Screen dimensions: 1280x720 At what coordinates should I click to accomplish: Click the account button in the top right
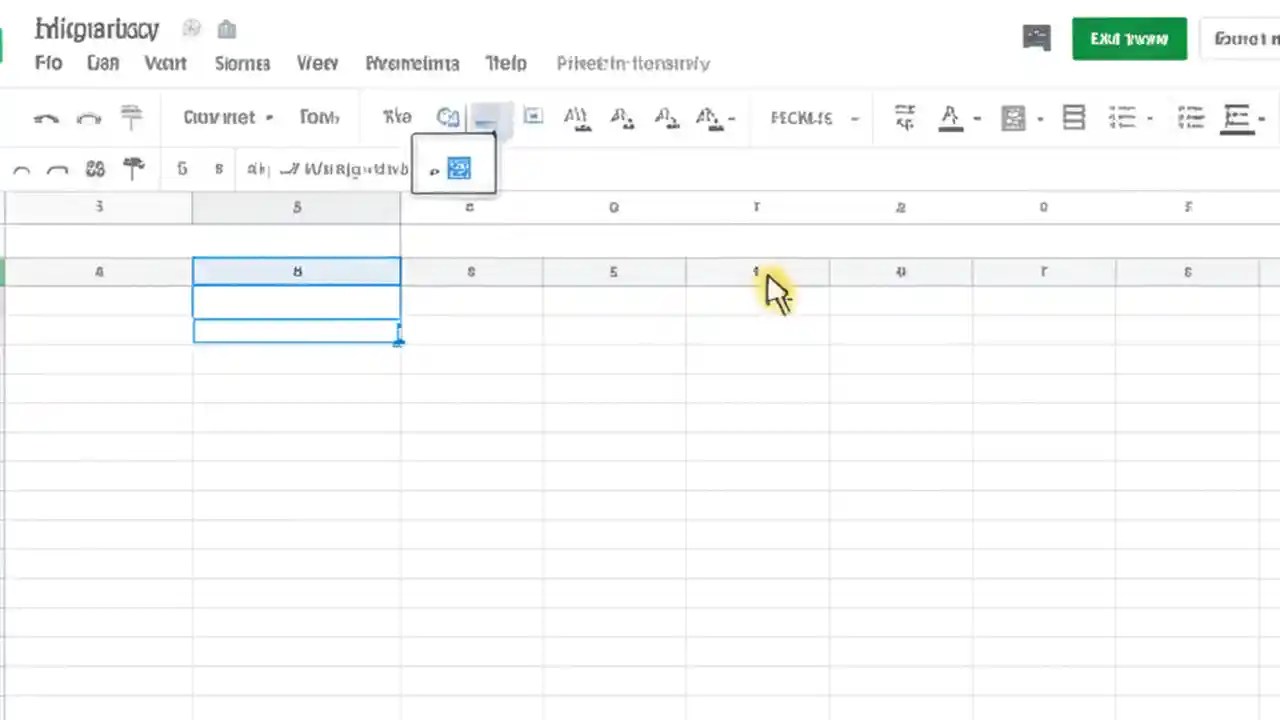(1246, 38)
